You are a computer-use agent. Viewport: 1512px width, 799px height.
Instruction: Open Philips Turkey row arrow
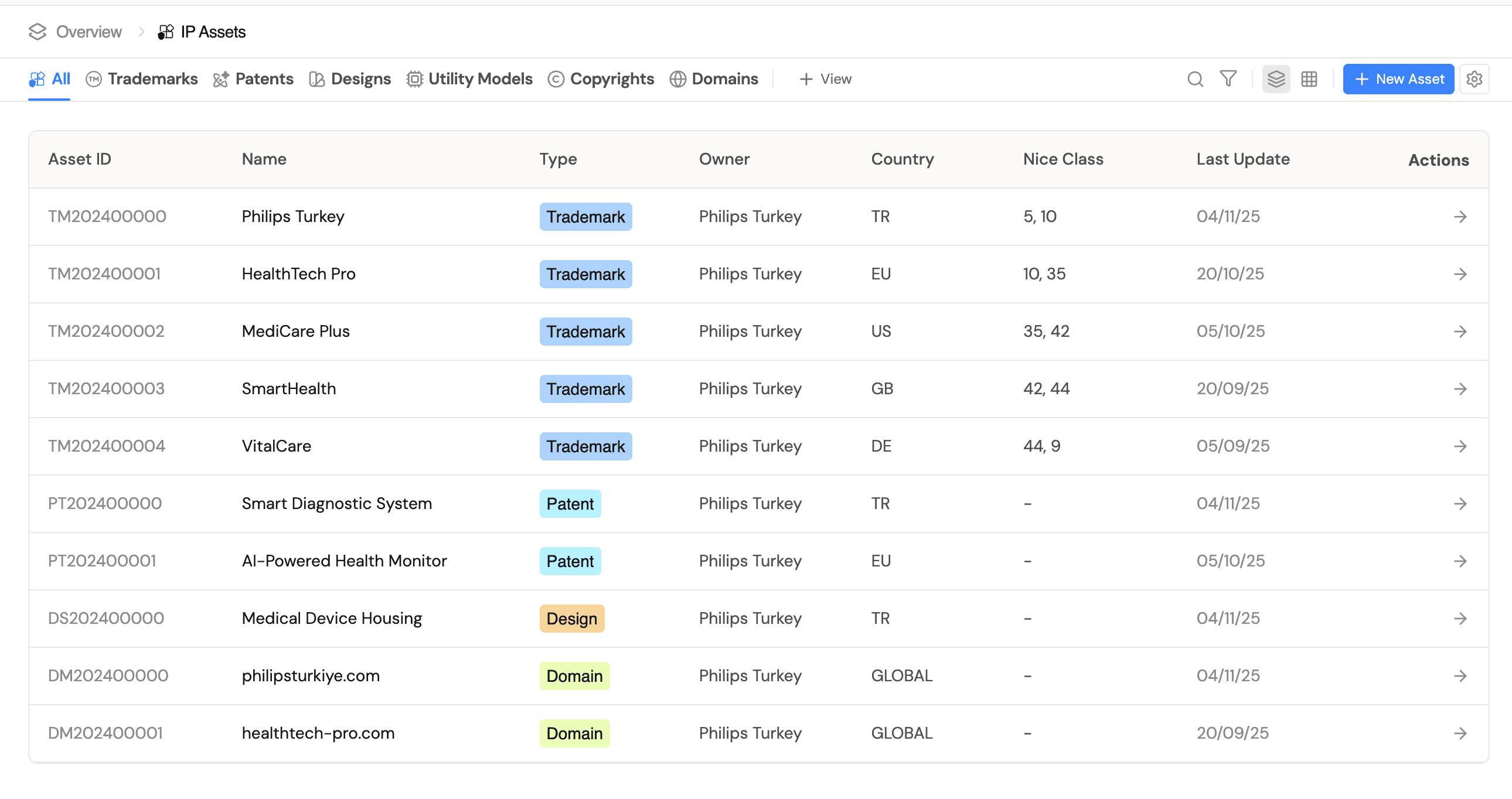(1460, 217)
